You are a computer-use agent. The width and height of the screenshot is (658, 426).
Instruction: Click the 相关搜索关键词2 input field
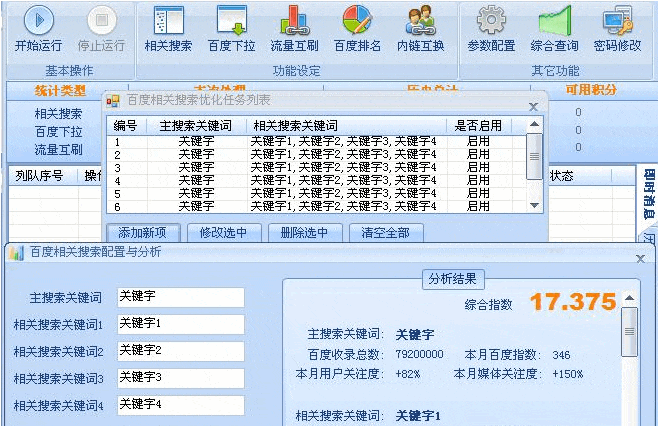(180, 351)
